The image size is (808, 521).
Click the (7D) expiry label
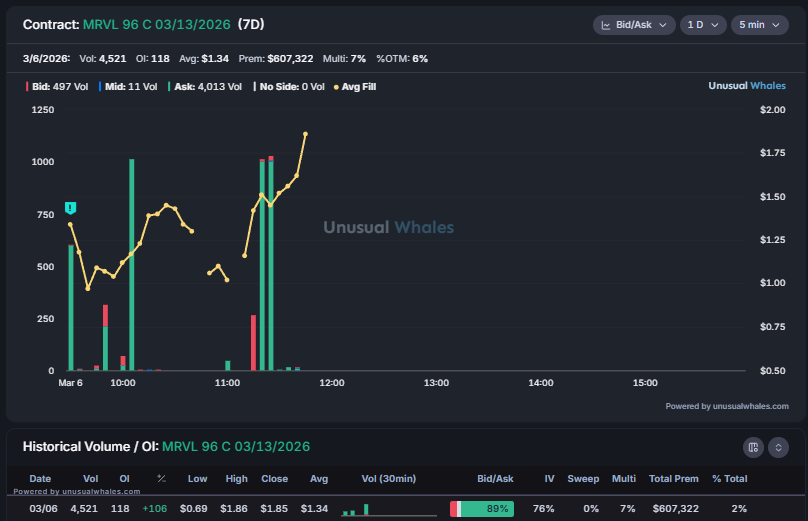pos(251,24)
